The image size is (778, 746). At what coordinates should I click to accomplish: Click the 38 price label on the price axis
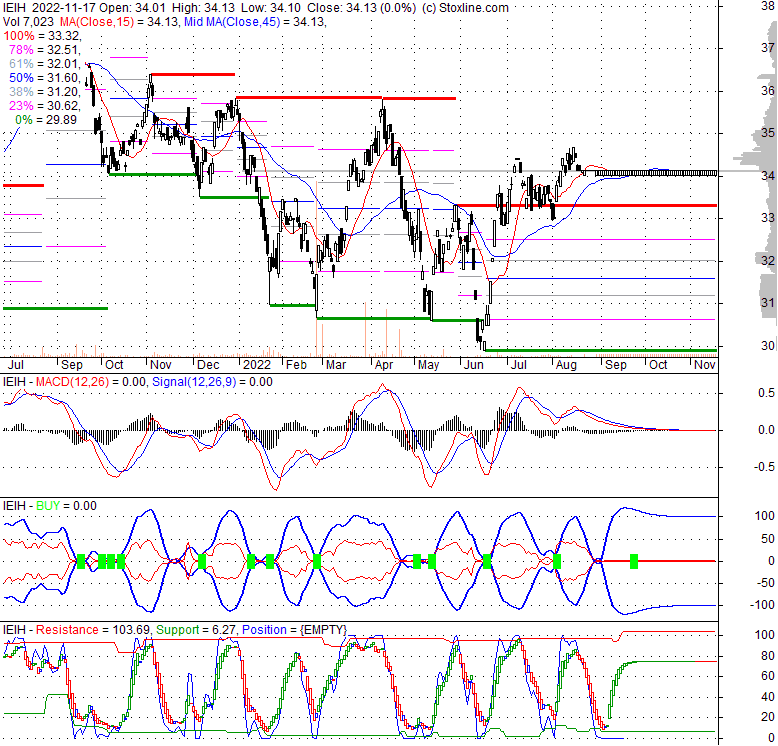[x=768, y=6]
